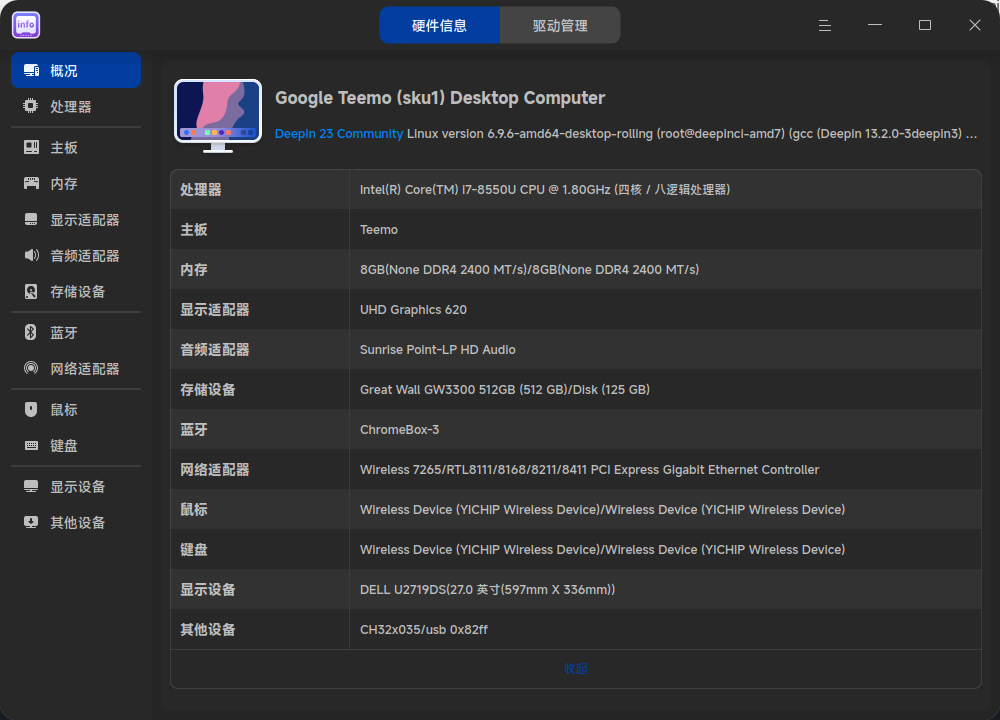The width and height of the screenshot is (1000, 720).
Task: Select 主板 in the sidebar
Action: pyautogui.click(x=76, y=147)
